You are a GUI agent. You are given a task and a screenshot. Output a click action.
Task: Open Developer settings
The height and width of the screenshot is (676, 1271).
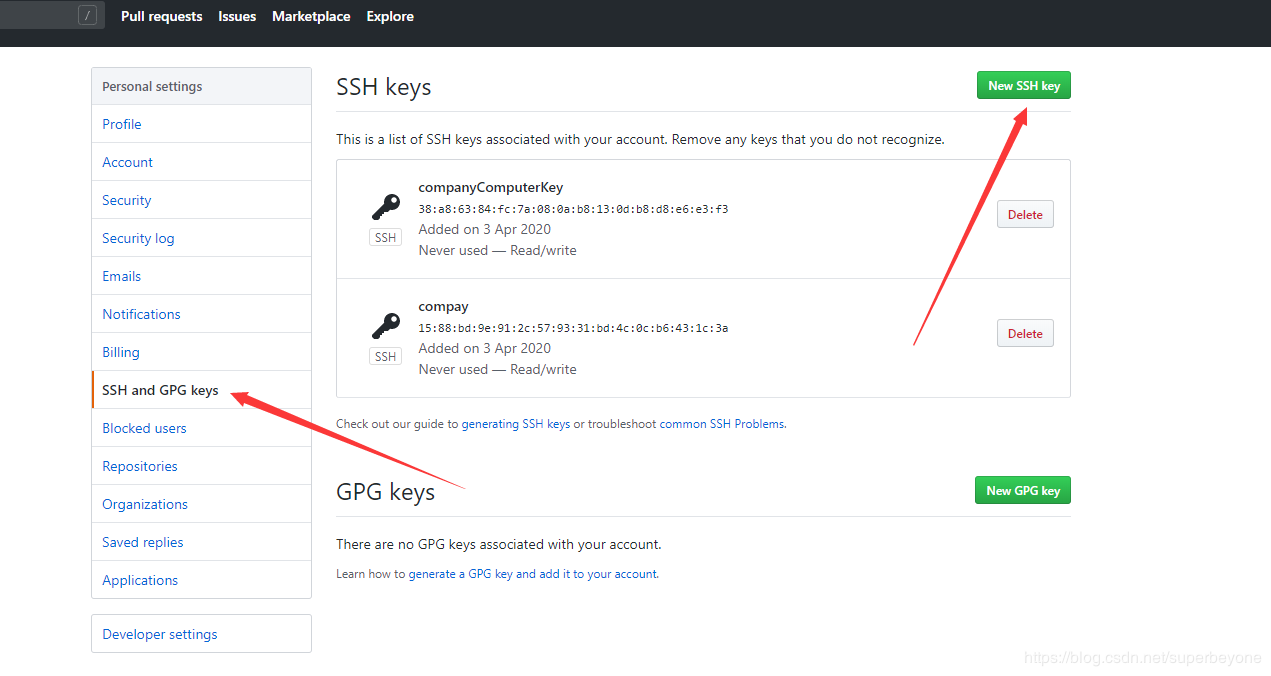160,634
